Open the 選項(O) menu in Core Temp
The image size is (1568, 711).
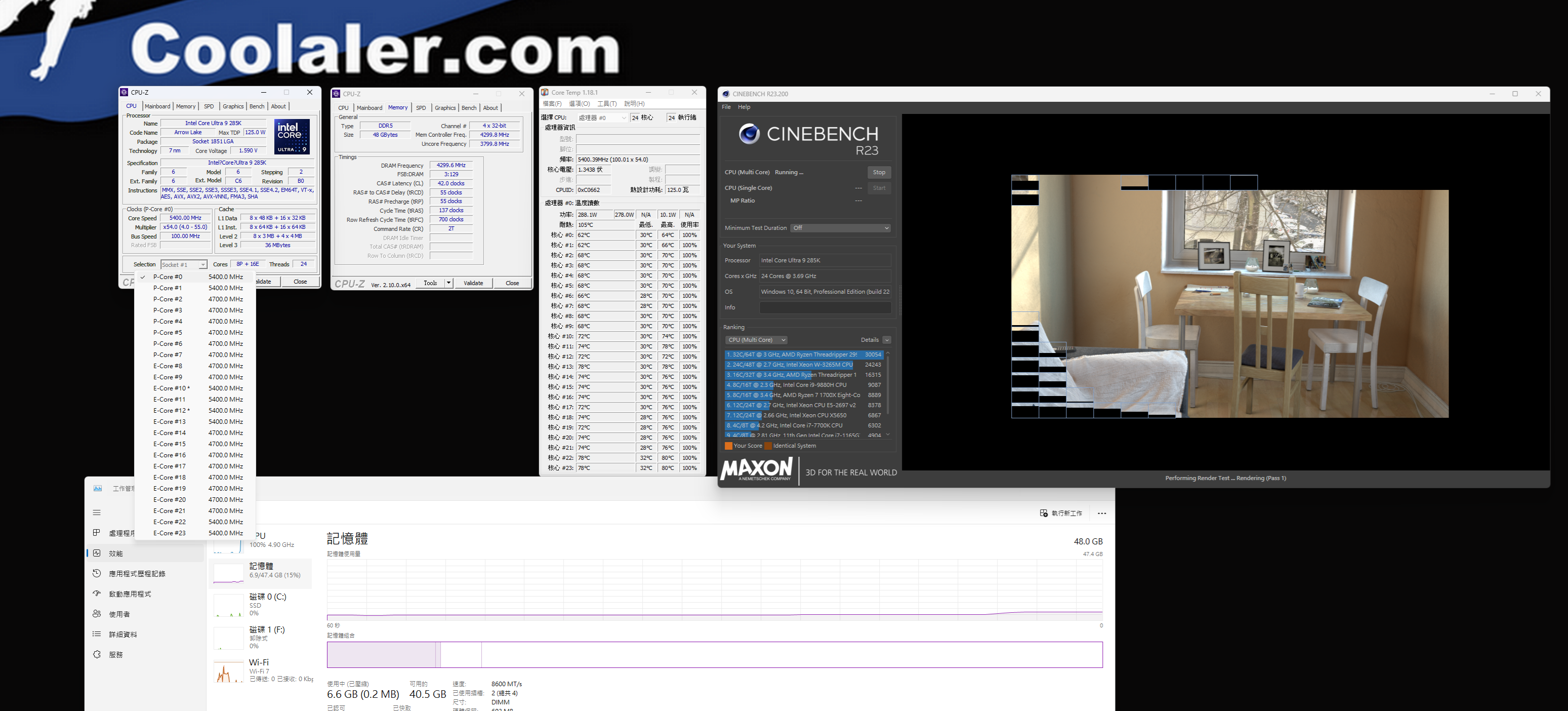point(580,104)
